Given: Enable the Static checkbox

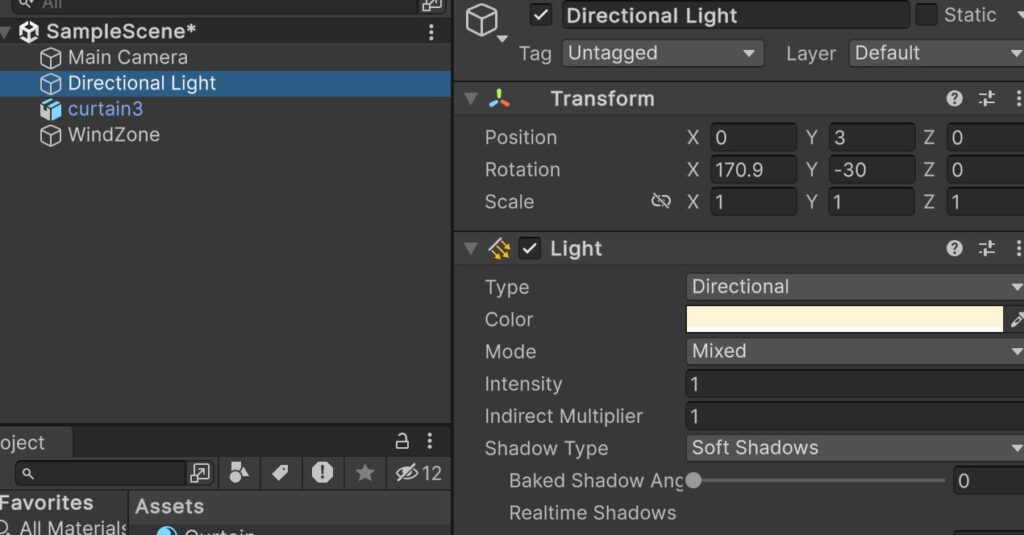Looking at the screenshot, I should tap(927, 15).
